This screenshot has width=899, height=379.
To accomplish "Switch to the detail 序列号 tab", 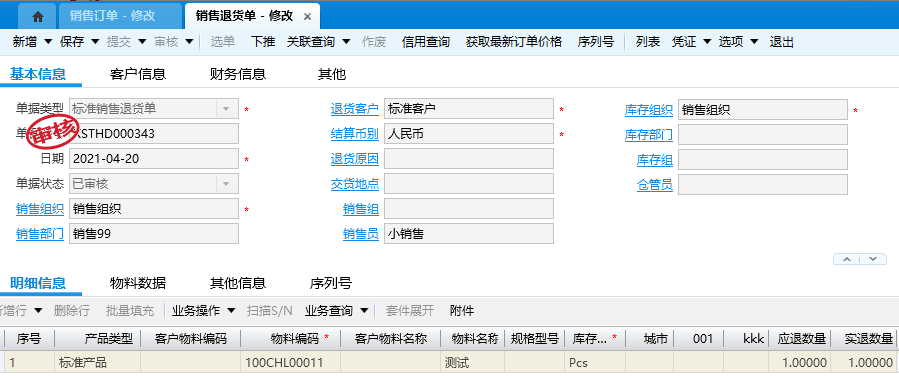I will [331, 283].
